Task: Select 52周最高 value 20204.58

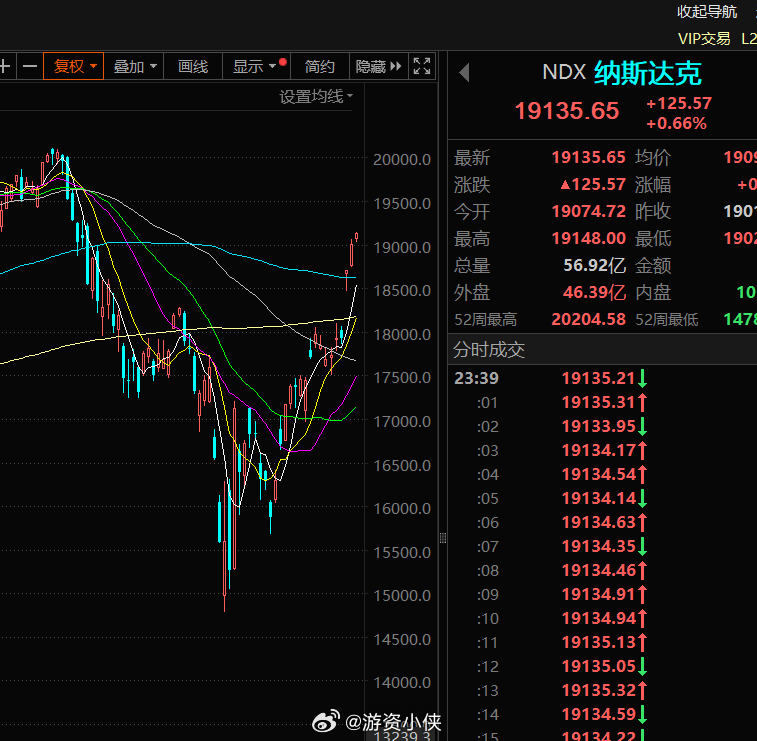Action: pos(589,320)
